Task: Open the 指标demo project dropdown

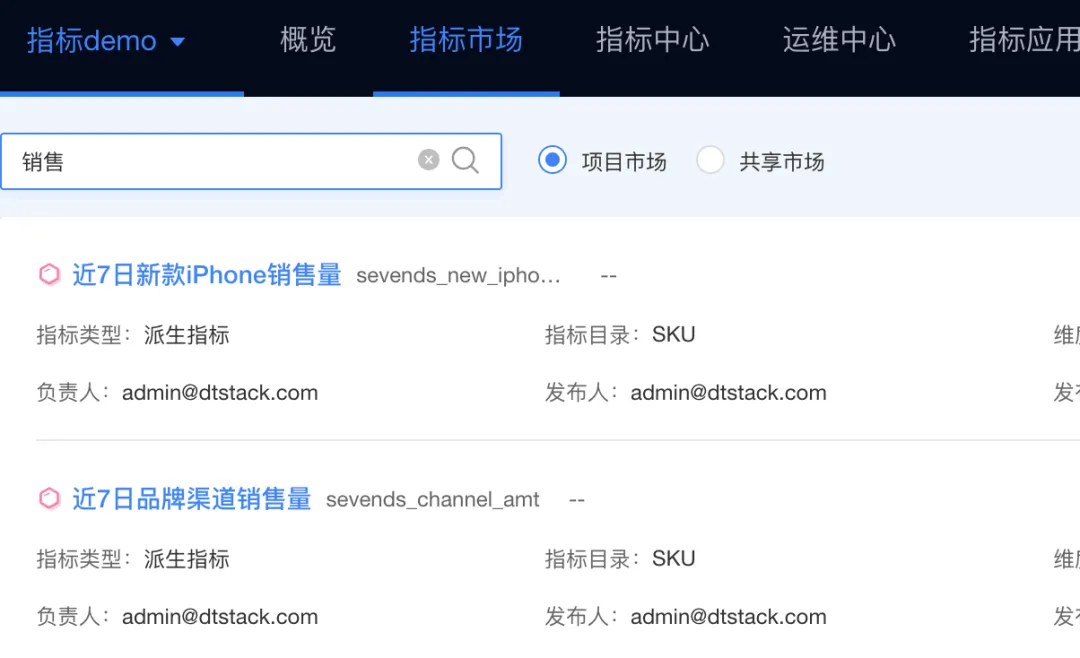Action: coord(106,41)
